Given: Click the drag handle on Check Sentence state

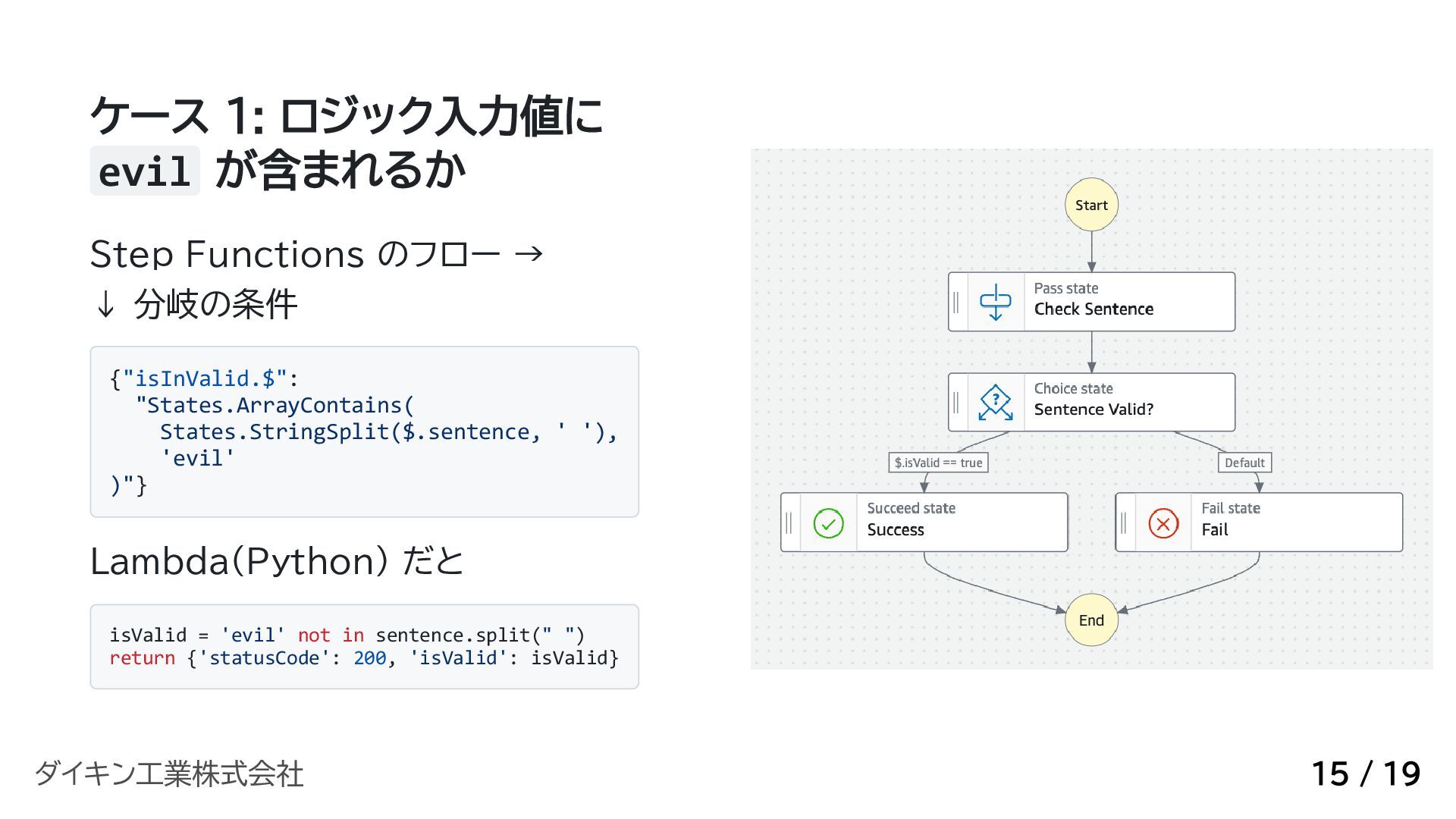Looking at the screenshot, I should (x=955, y=302).
